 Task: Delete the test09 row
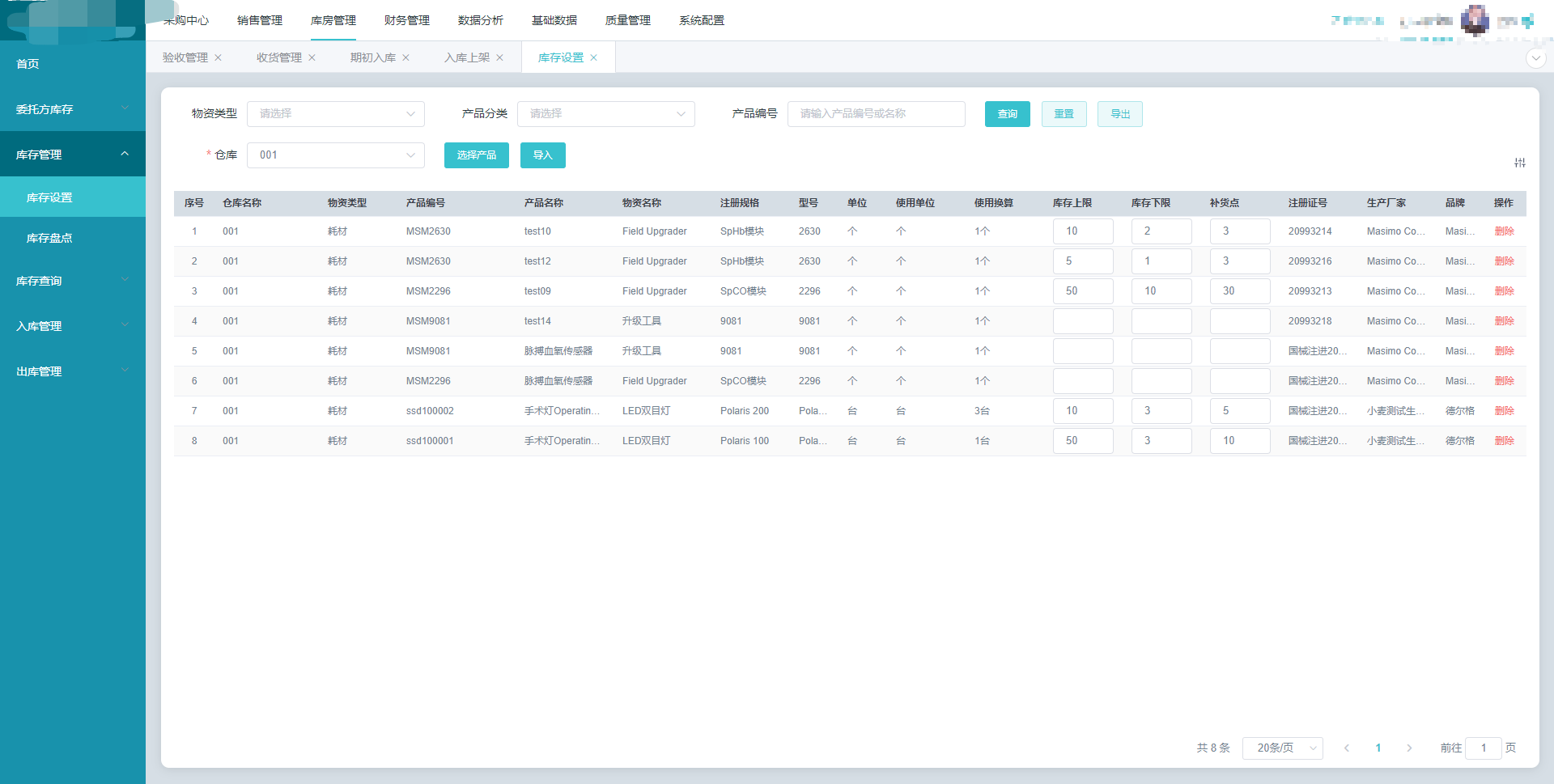click(x=1504, y=291)
